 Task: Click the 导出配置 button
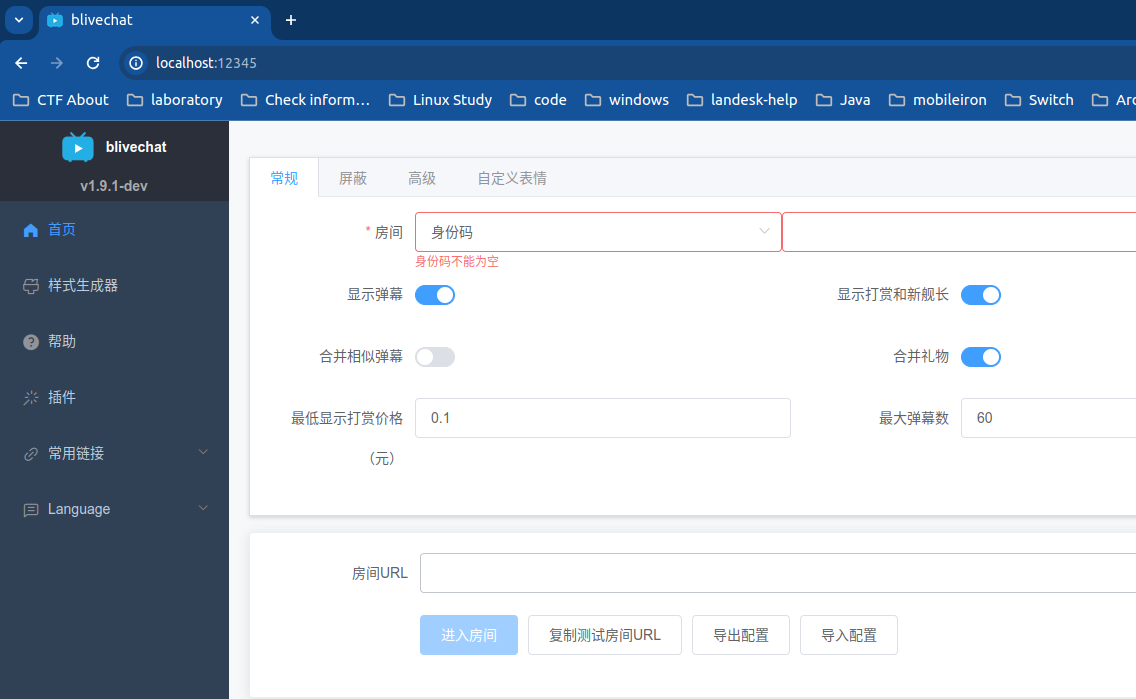741,635
